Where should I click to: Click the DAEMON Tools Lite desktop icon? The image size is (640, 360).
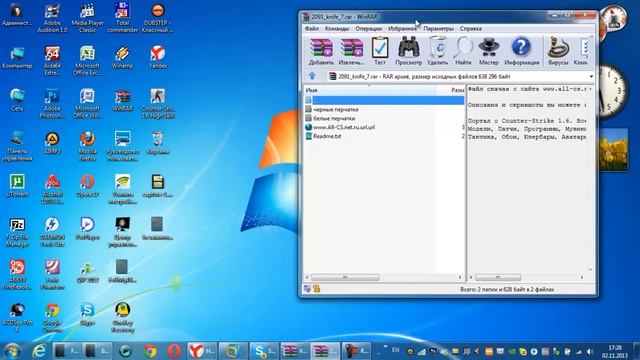(52, 232)
